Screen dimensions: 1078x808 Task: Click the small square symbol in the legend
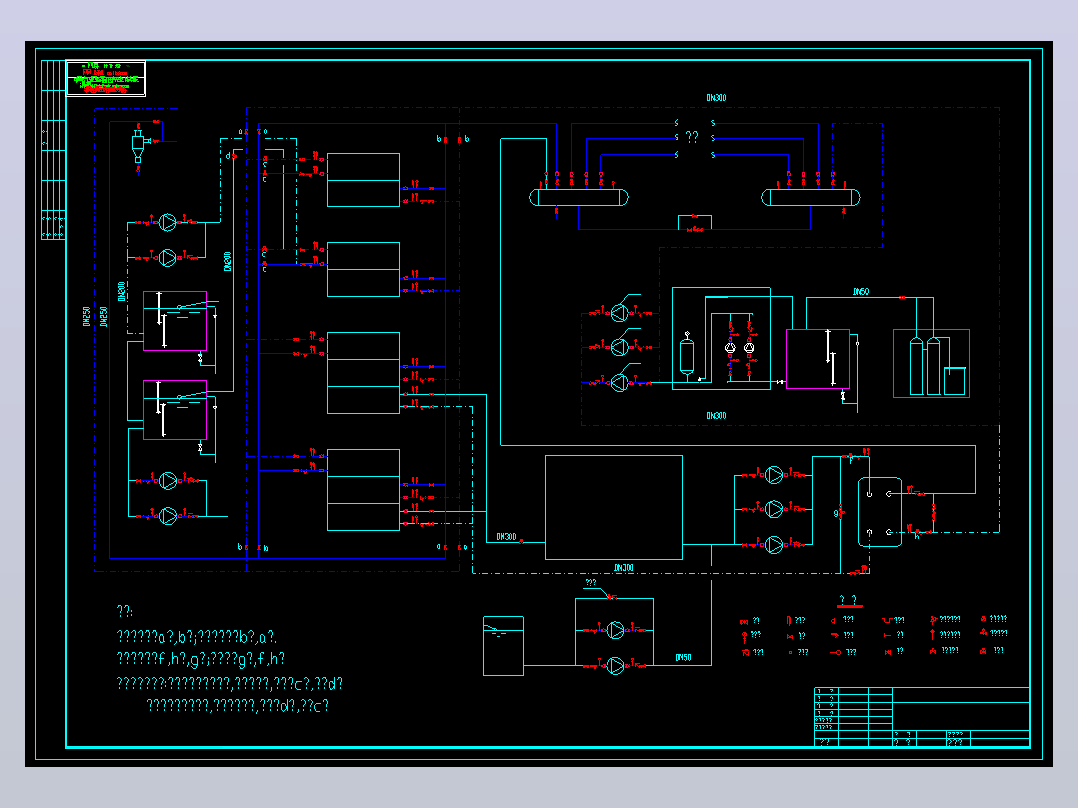791,652
